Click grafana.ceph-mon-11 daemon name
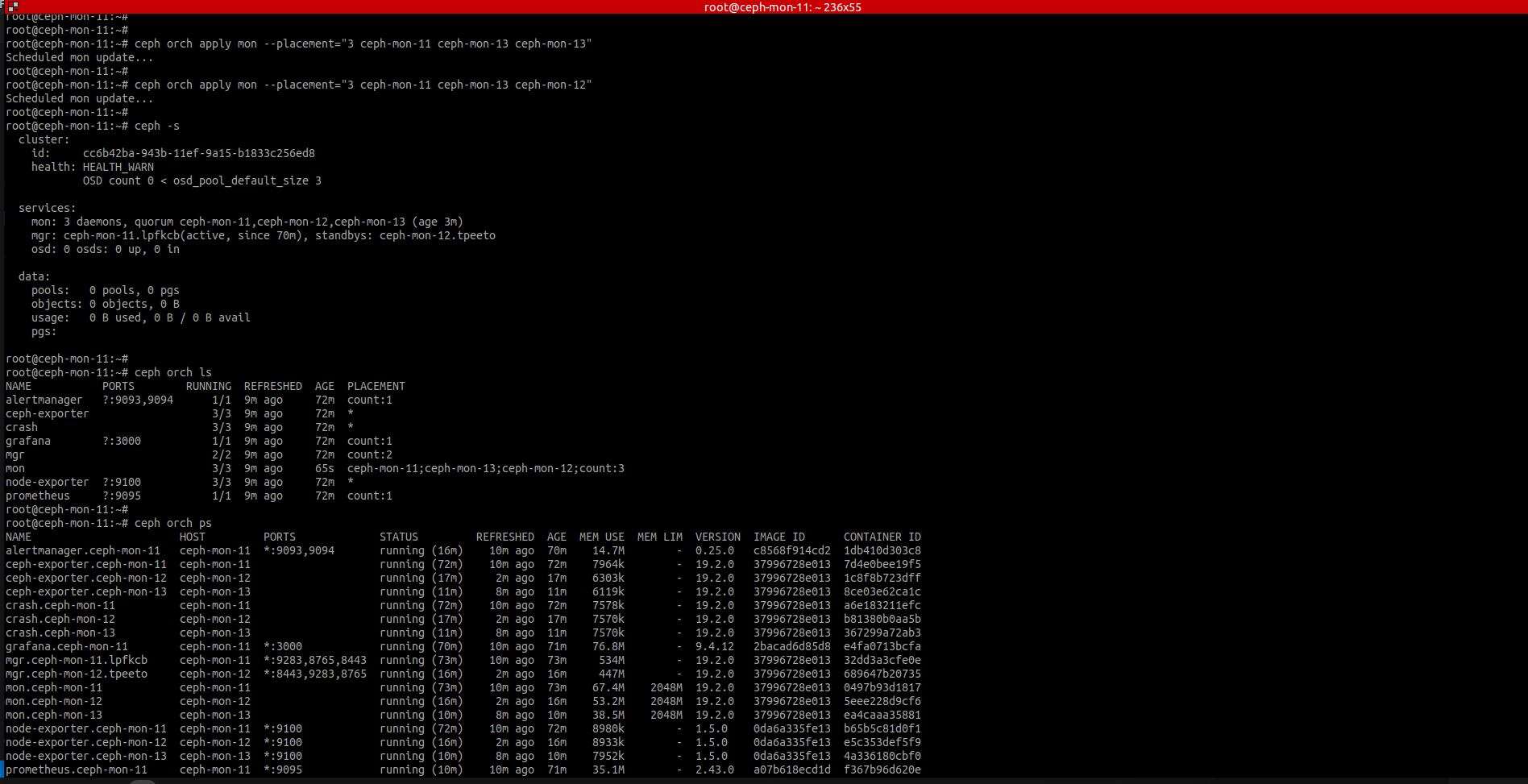This screenshot has height=784, width=1528. point(67,646)
